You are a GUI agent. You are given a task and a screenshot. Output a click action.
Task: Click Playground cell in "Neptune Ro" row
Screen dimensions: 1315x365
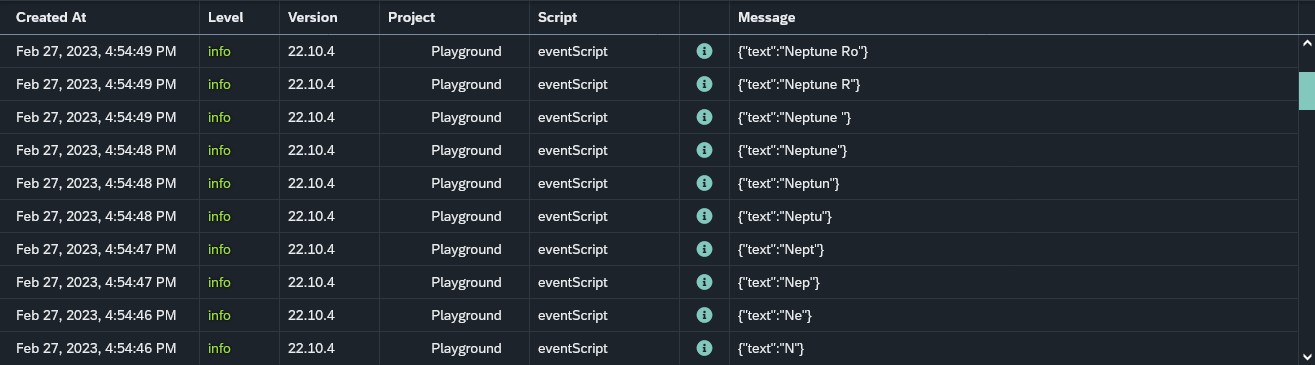pyautogui.click(x=466, y=51)
